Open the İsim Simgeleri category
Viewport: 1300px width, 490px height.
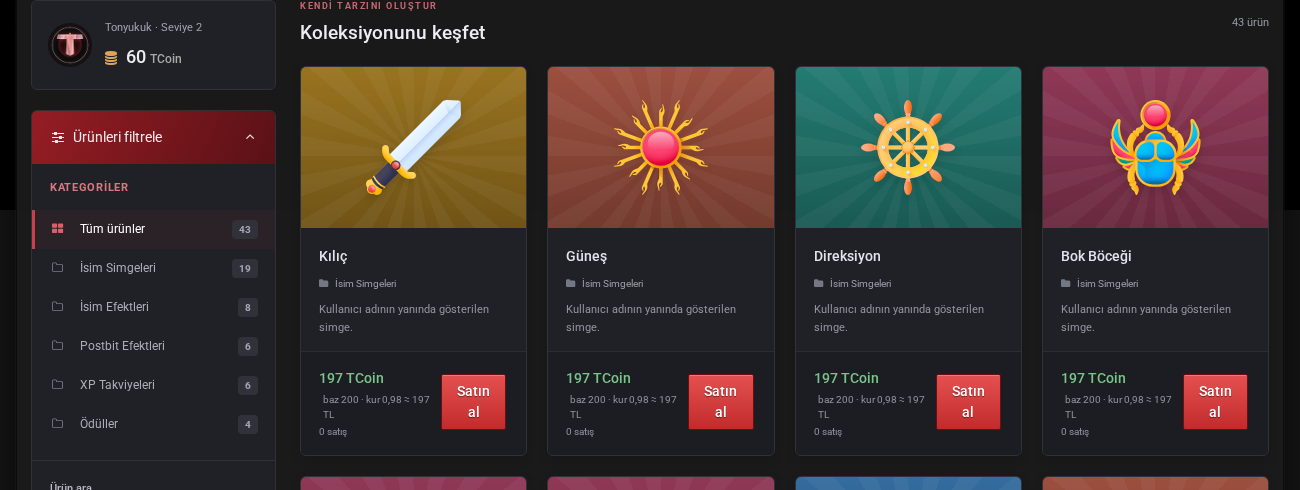click(x=154, y=268)
